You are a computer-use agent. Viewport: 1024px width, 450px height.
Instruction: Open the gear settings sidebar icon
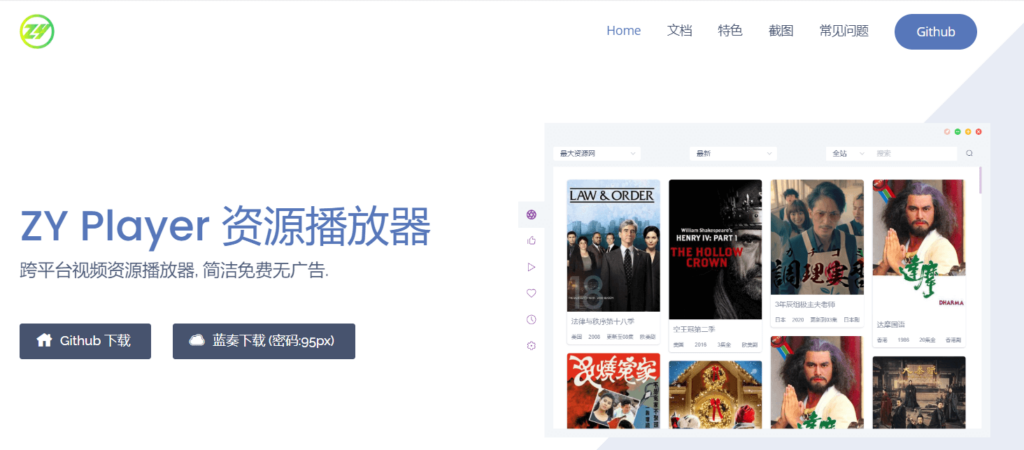(x=531, y=346)
